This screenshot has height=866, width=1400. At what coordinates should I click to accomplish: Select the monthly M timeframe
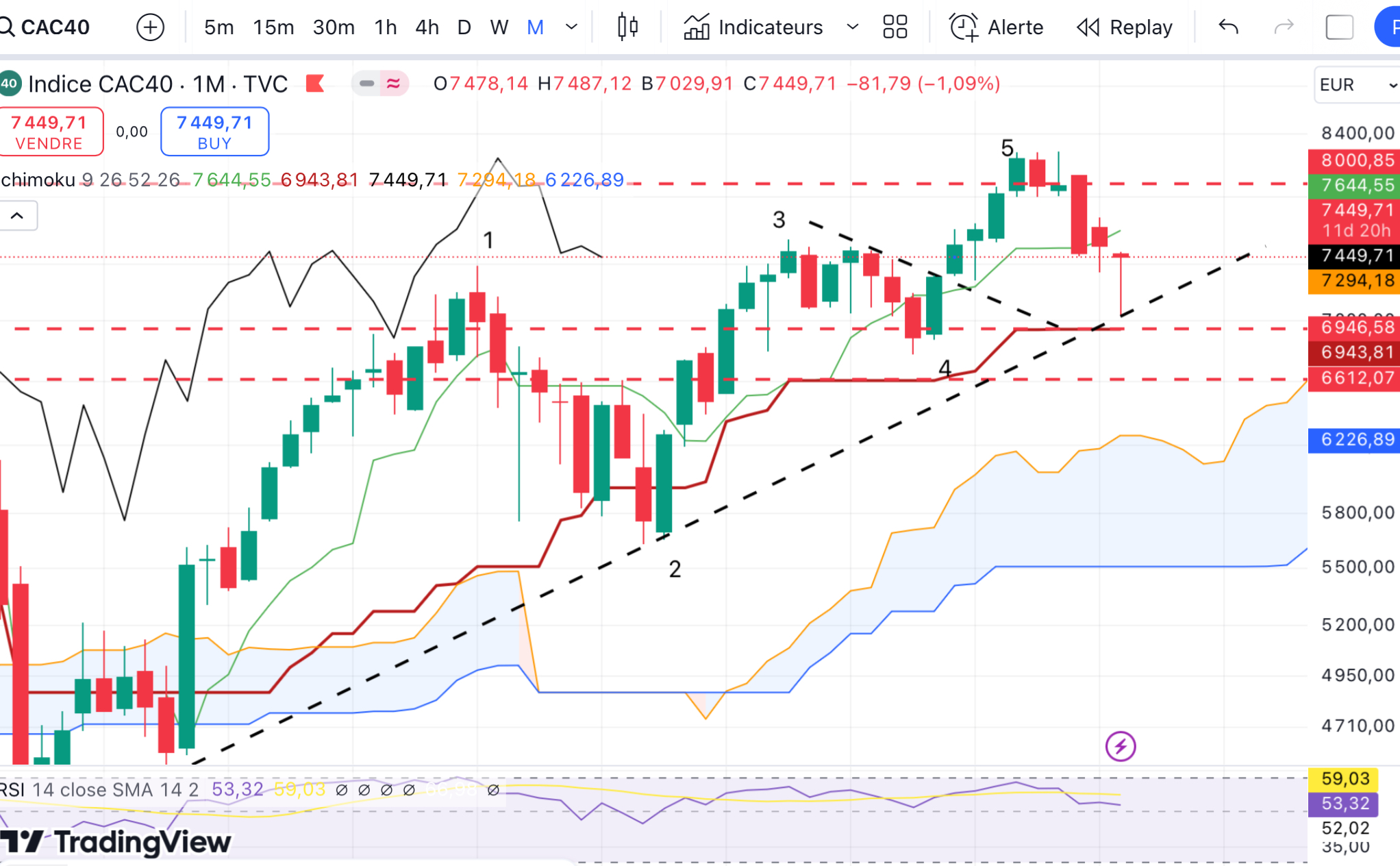tap(535, 27)
